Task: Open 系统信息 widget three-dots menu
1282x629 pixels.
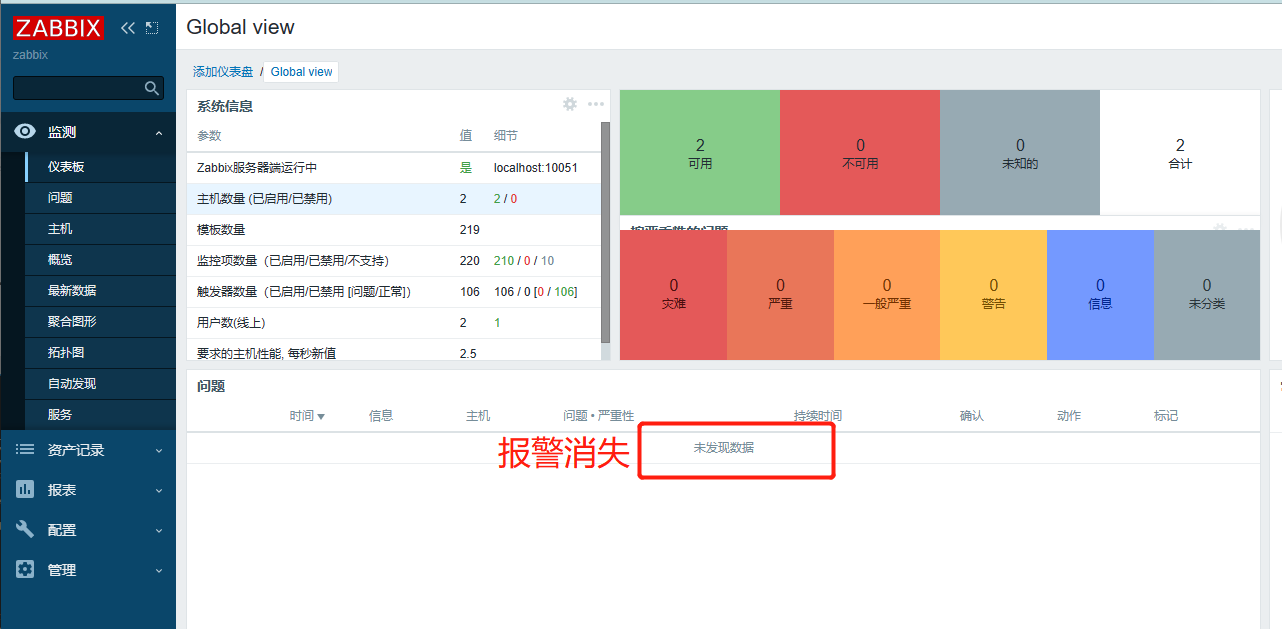Action: [x=596, y=104]
